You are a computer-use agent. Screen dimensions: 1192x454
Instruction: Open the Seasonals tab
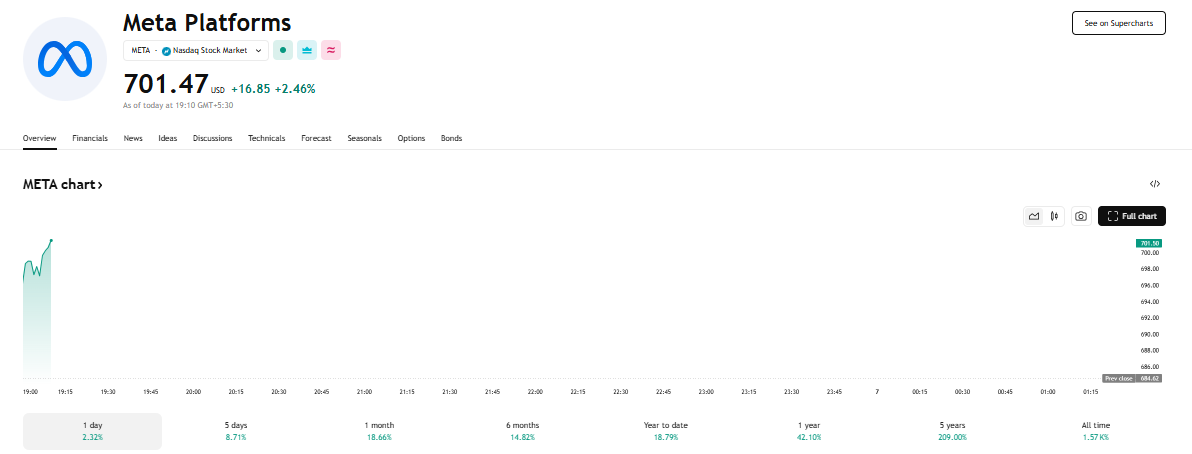click(x=364, y=138)
